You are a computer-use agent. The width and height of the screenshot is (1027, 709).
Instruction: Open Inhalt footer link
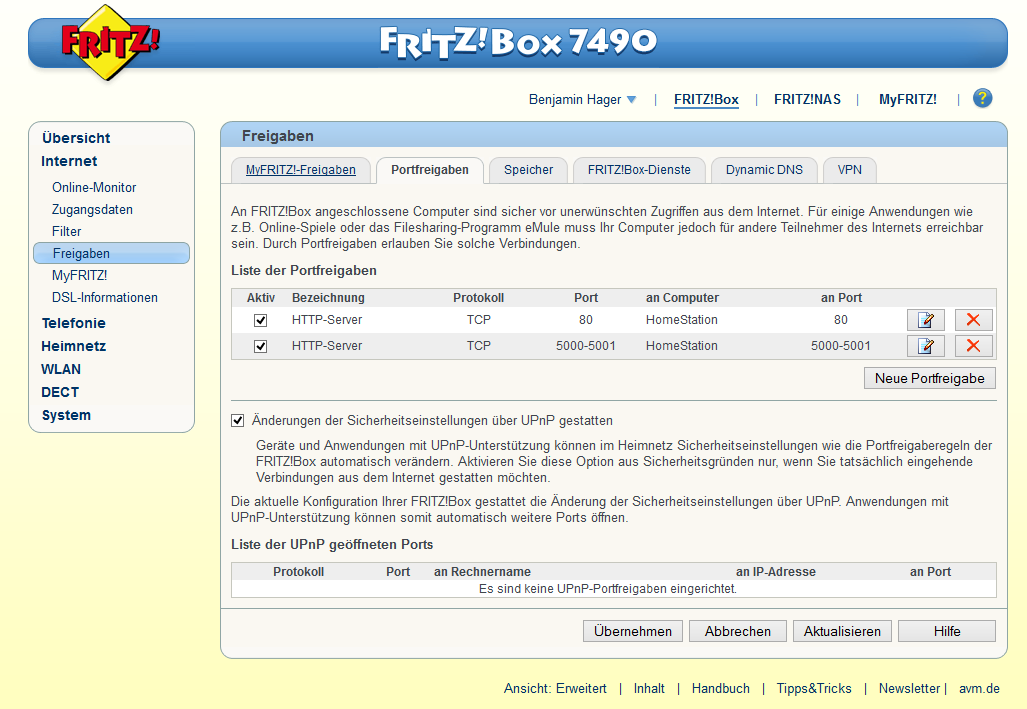click(x=649, y=689)
